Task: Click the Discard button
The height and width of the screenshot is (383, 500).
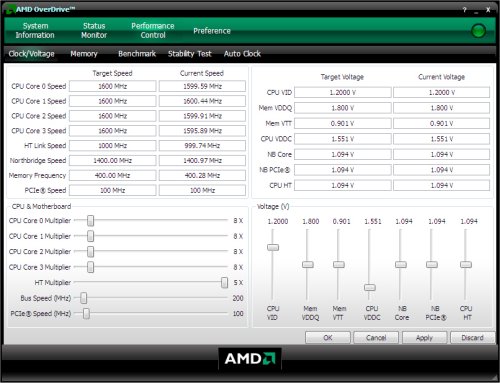Action: 472,338
